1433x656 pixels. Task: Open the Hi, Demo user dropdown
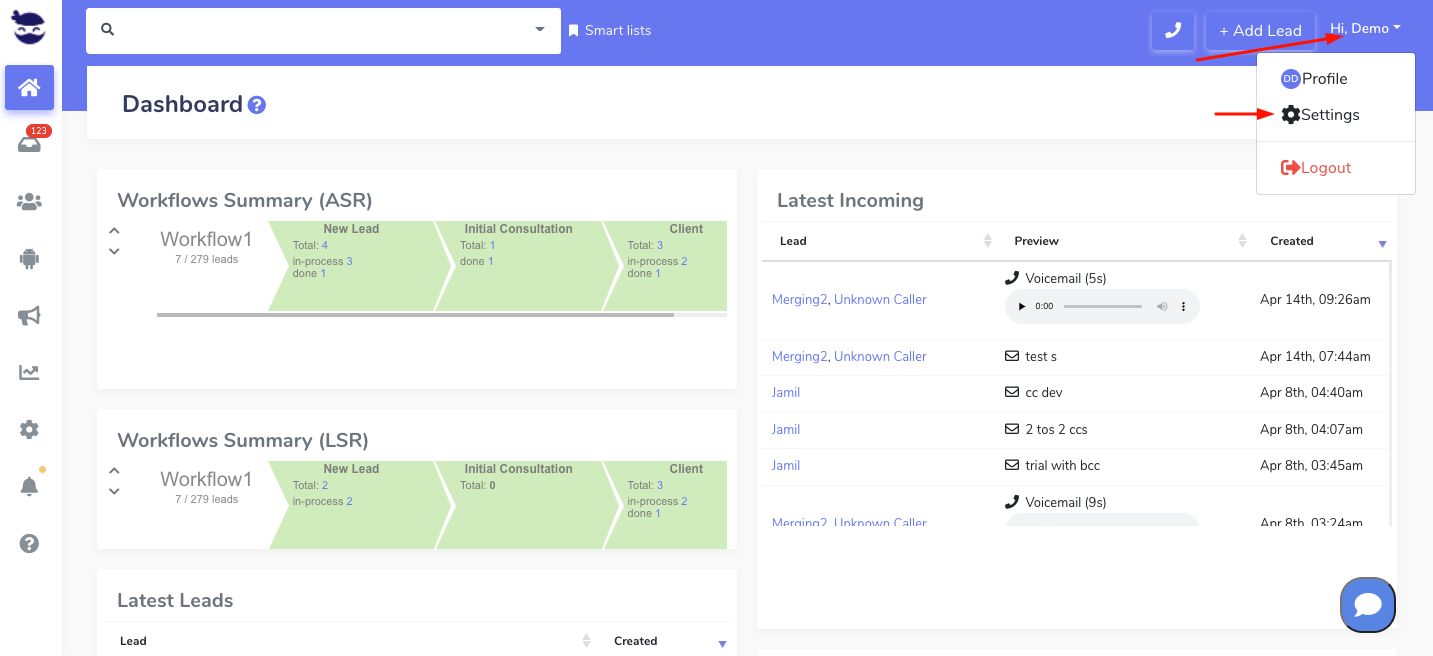tap(1365, 29)
